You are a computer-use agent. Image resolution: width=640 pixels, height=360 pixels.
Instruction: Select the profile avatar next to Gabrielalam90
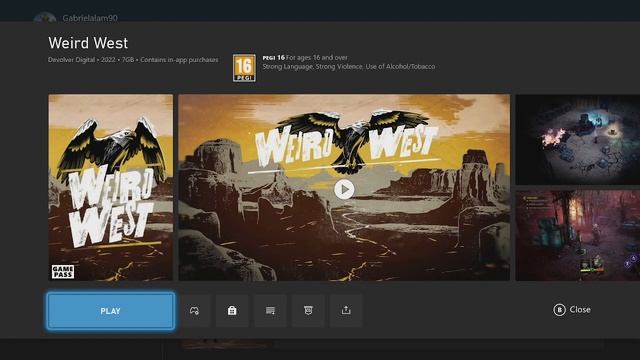45,17
